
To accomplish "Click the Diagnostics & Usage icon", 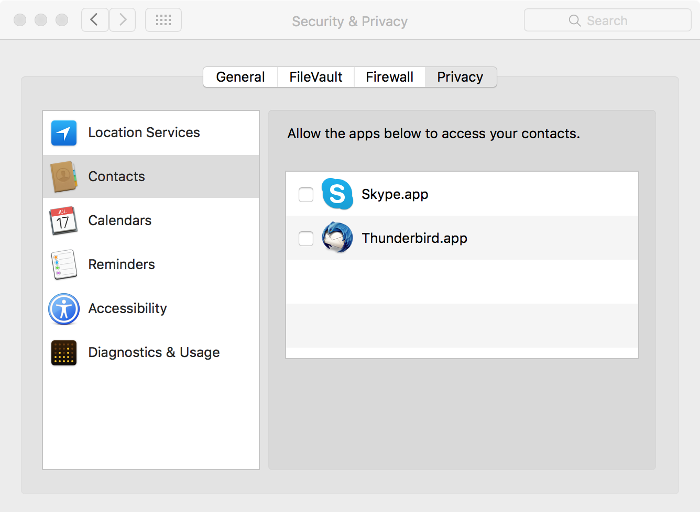I will click(x=63, y=353).
